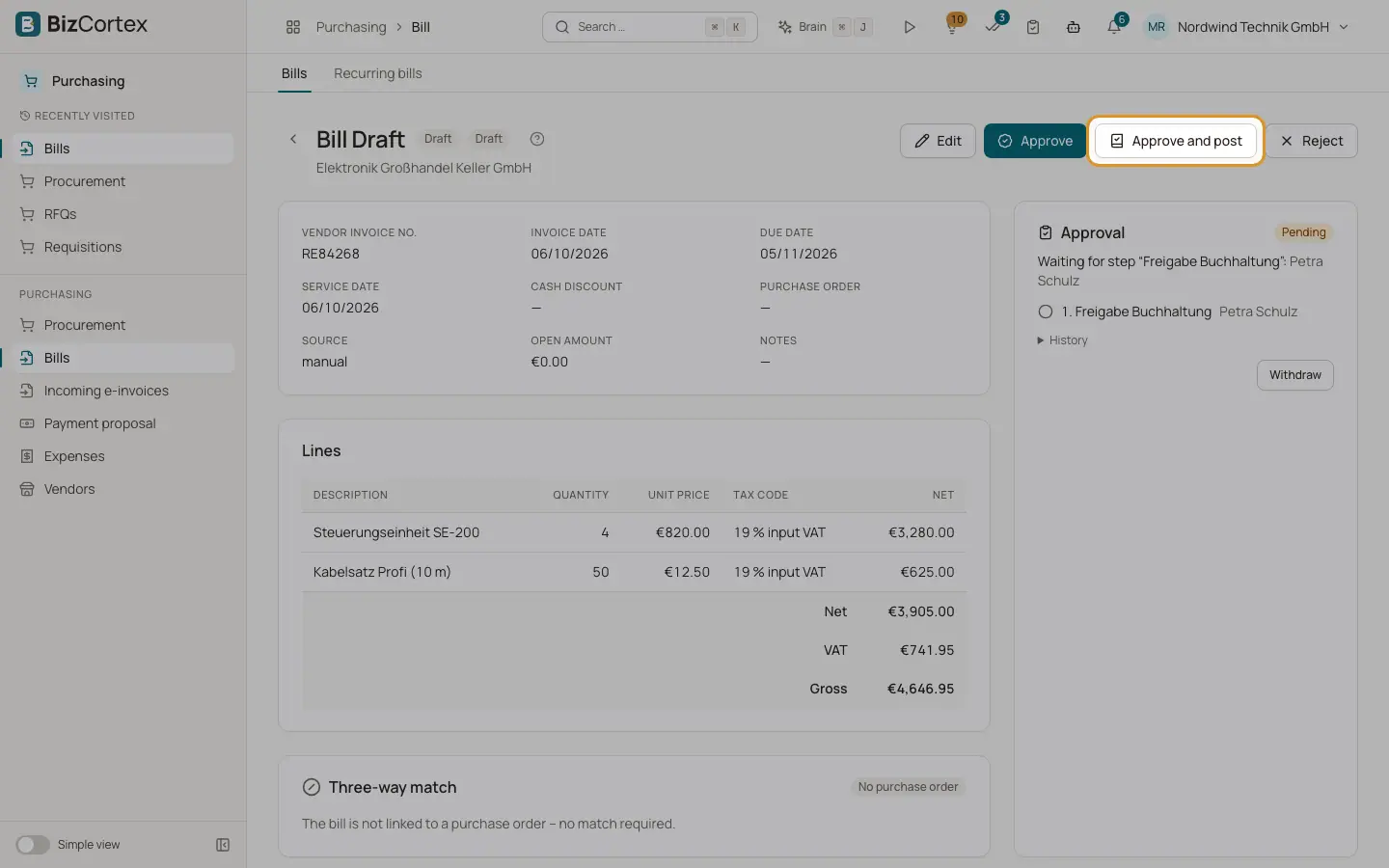Click the play icon in the top bar

click(x=909, y=27)
